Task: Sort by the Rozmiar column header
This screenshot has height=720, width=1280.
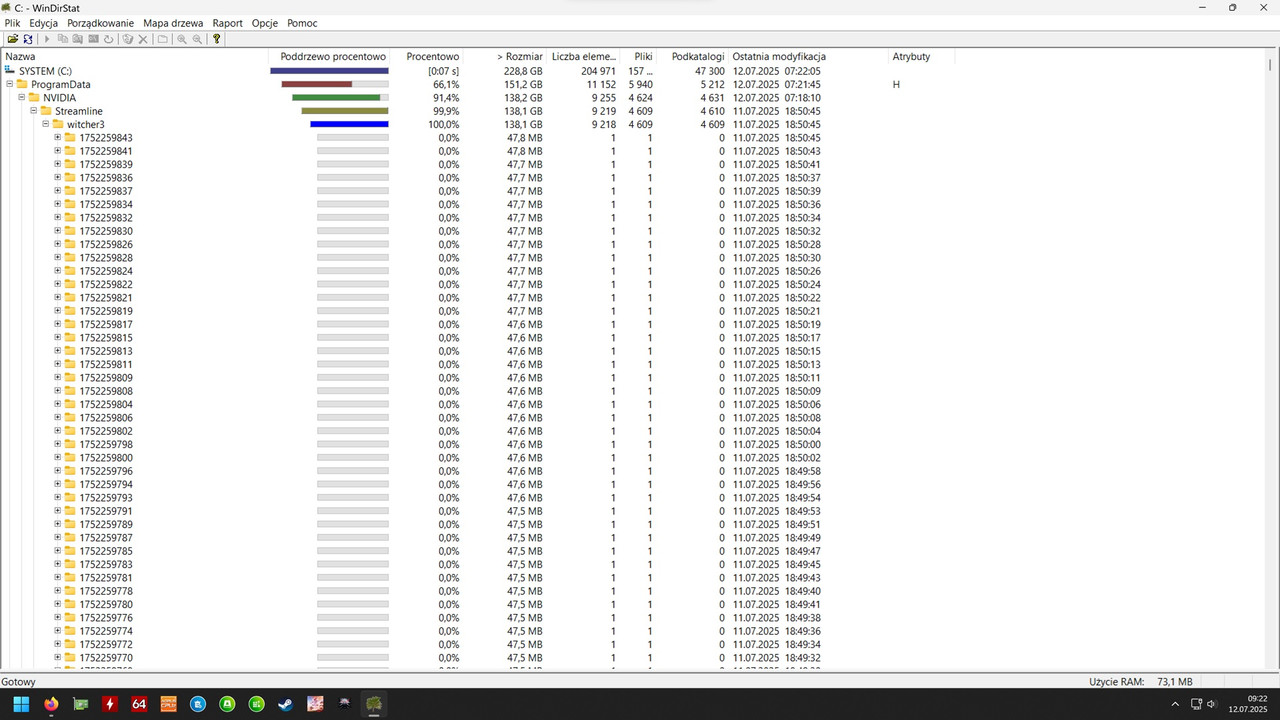Action: [505, 57]
